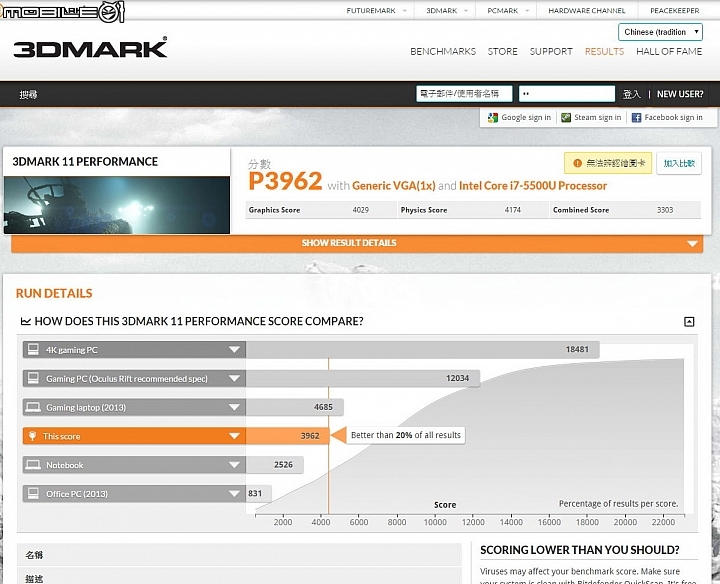Click the Gaming laptop (2013) laptop icon

(x=33, y=407)
